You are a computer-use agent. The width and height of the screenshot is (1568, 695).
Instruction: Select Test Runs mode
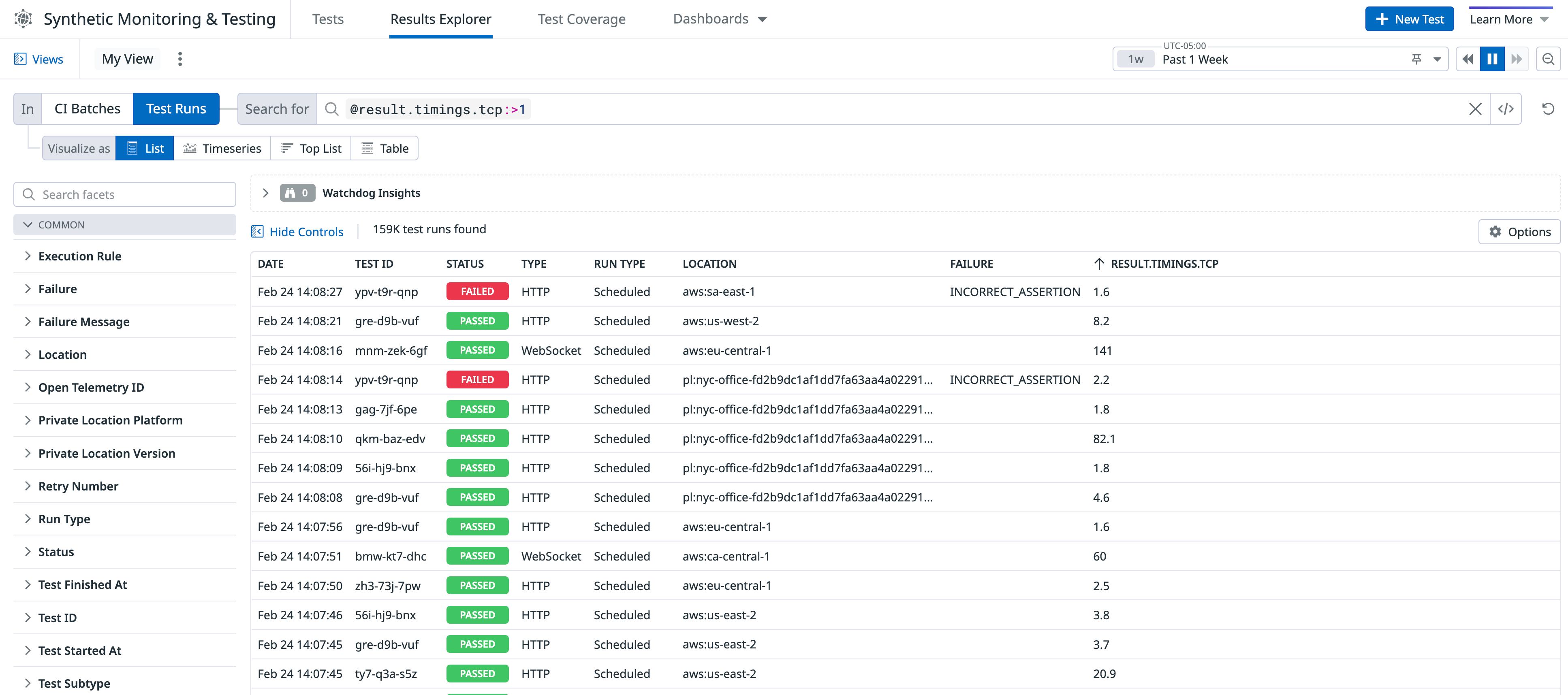[176, 109]
